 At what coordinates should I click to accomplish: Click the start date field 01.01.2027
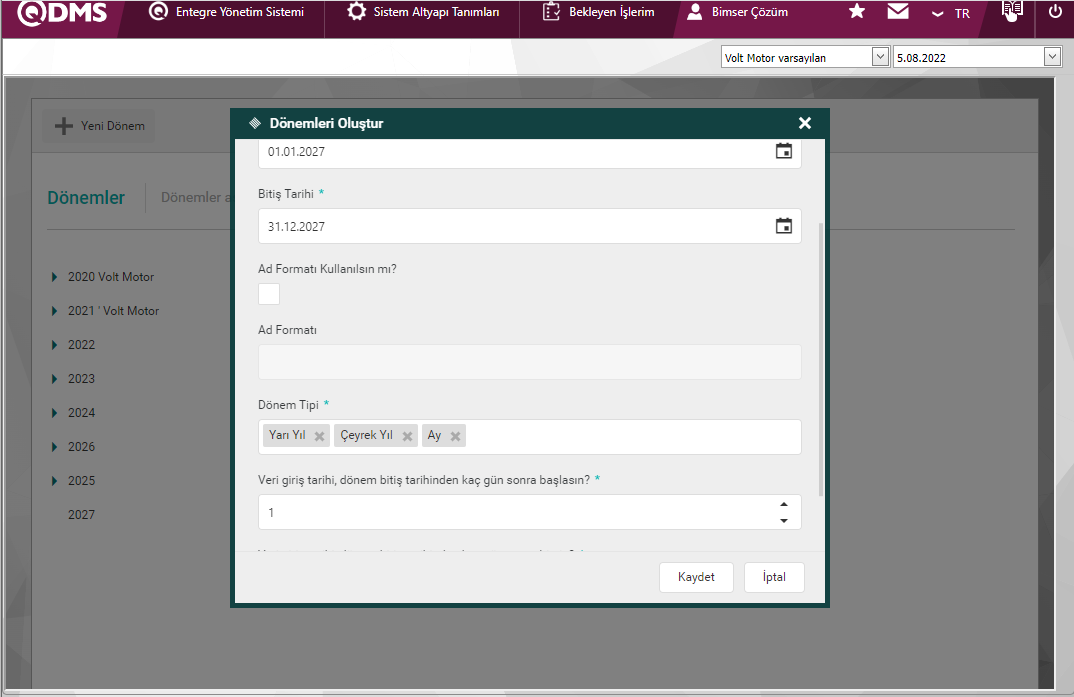[529, 152]
